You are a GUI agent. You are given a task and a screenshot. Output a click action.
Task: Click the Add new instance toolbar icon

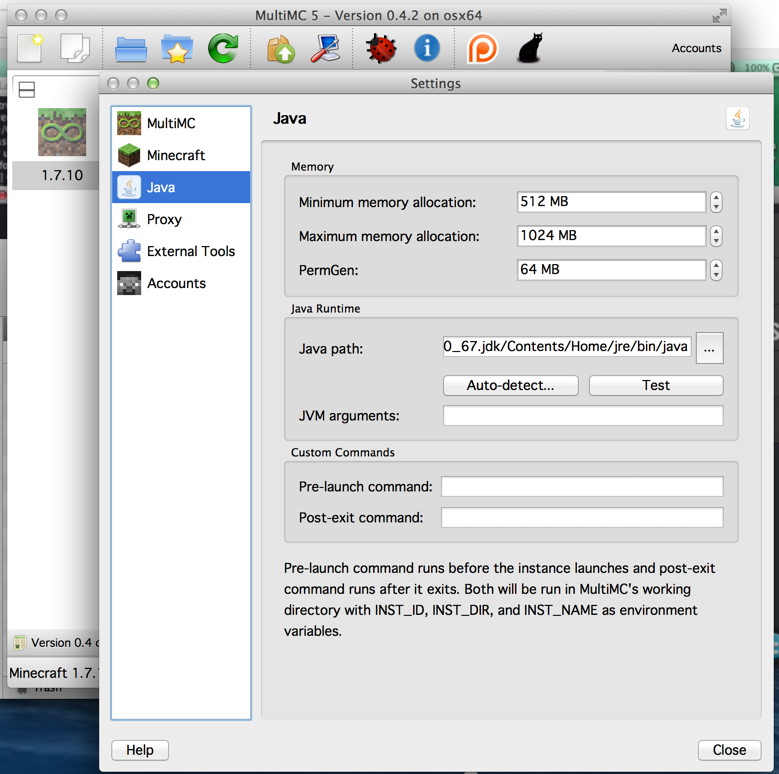coord(30,48)
